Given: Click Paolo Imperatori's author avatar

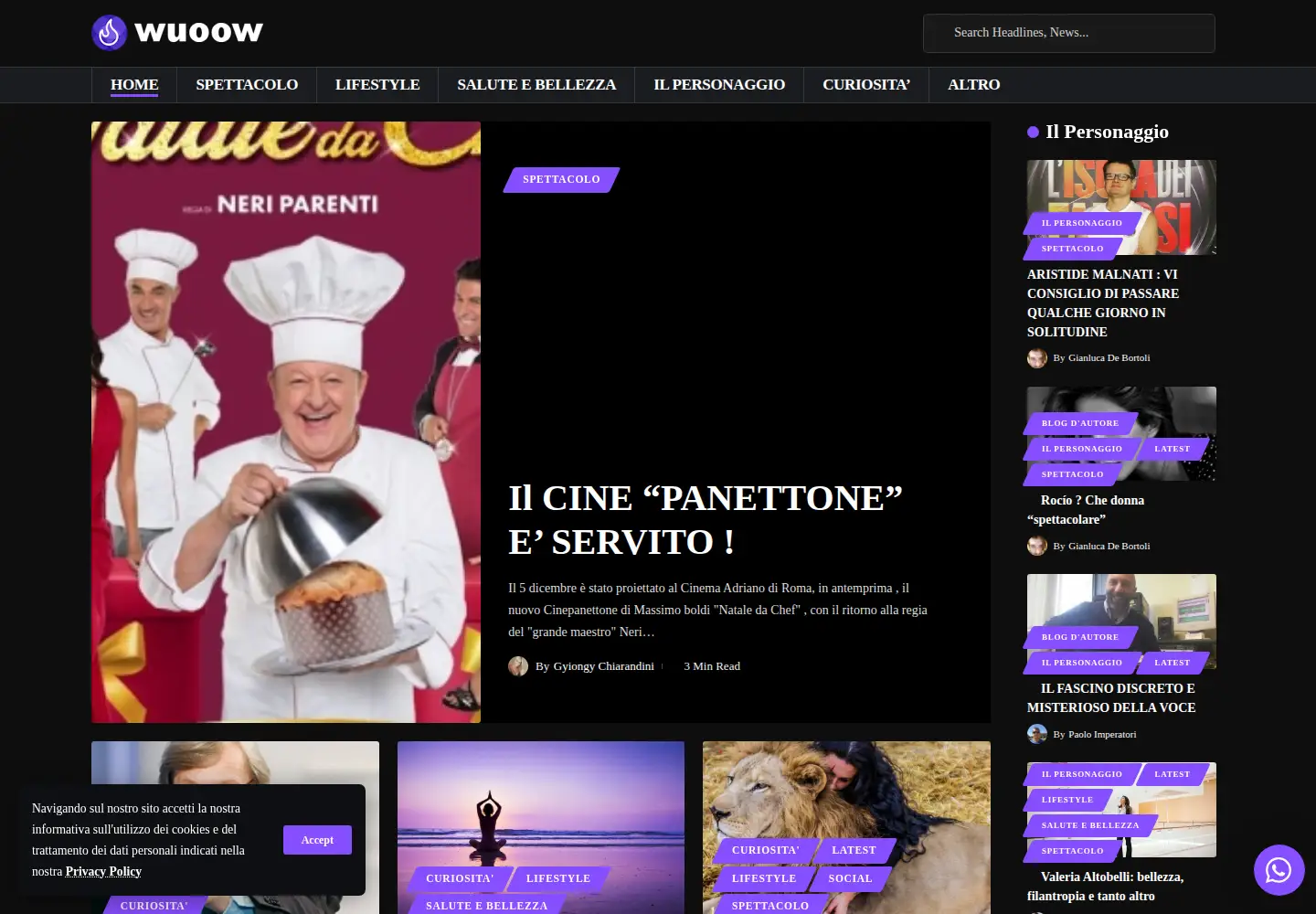Looking at the screenshot, I should point(1037,734).
